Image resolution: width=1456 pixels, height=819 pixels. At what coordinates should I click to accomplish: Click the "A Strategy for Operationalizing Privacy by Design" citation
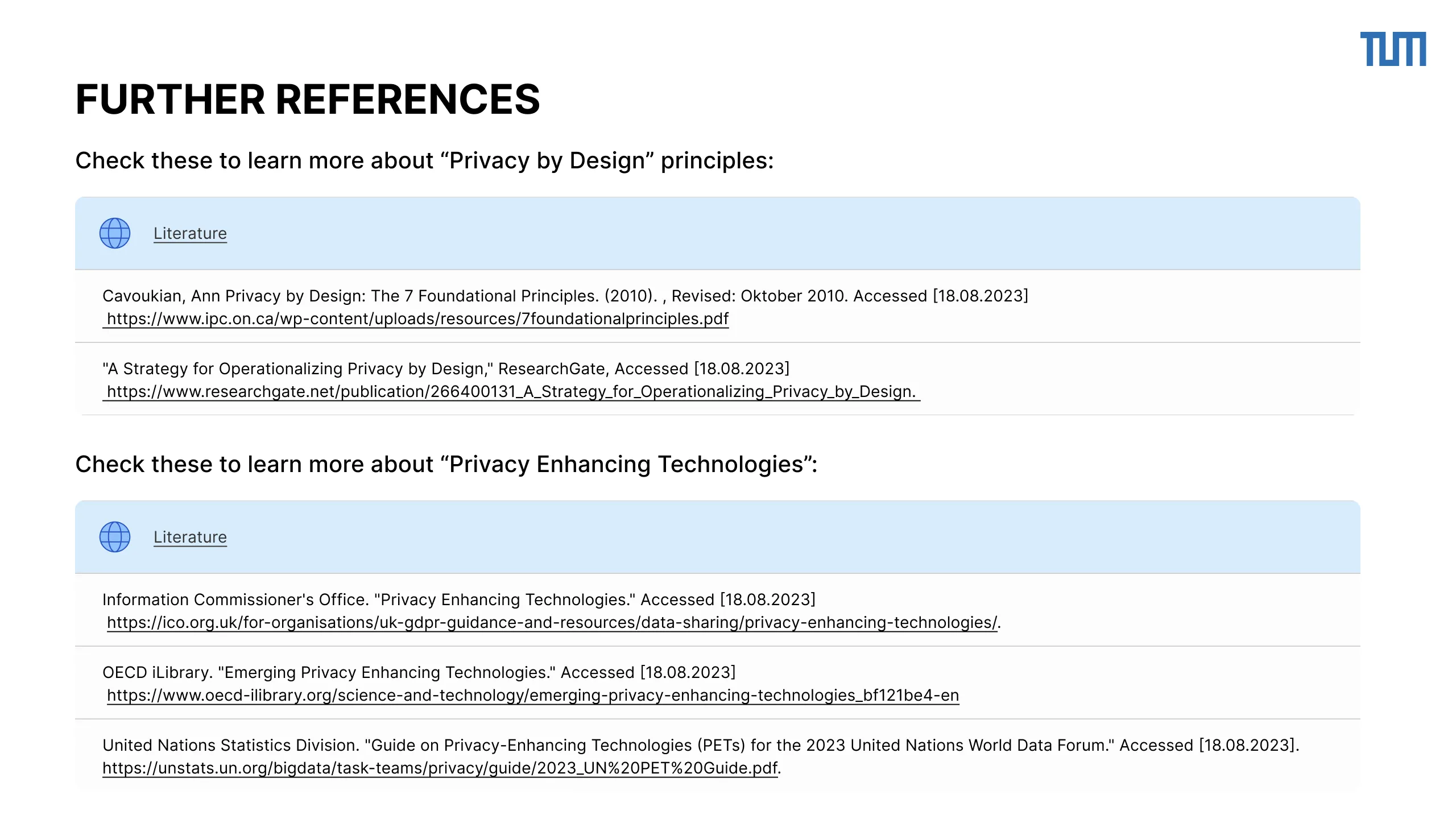446,369
